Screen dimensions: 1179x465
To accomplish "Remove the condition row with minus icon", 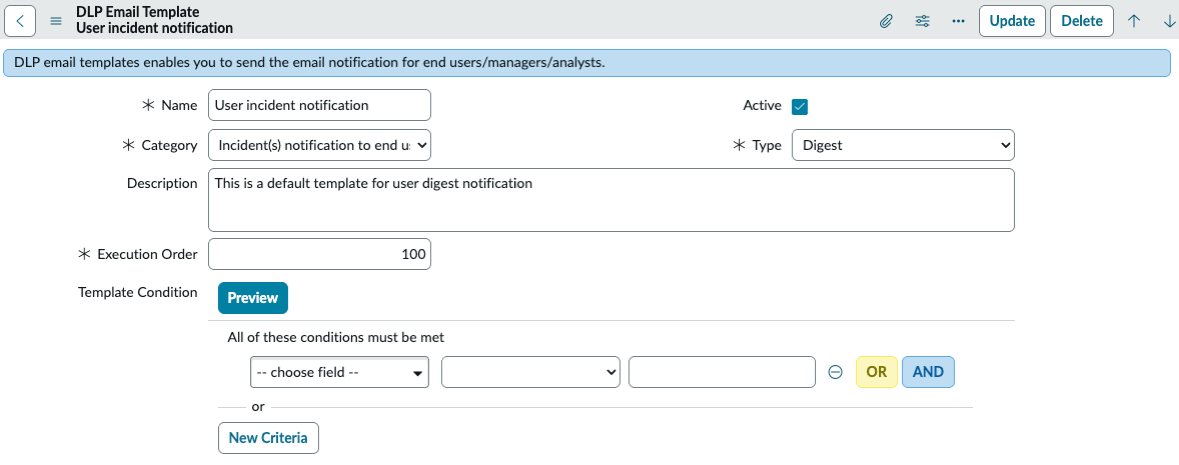I will (x=835, y=372).
